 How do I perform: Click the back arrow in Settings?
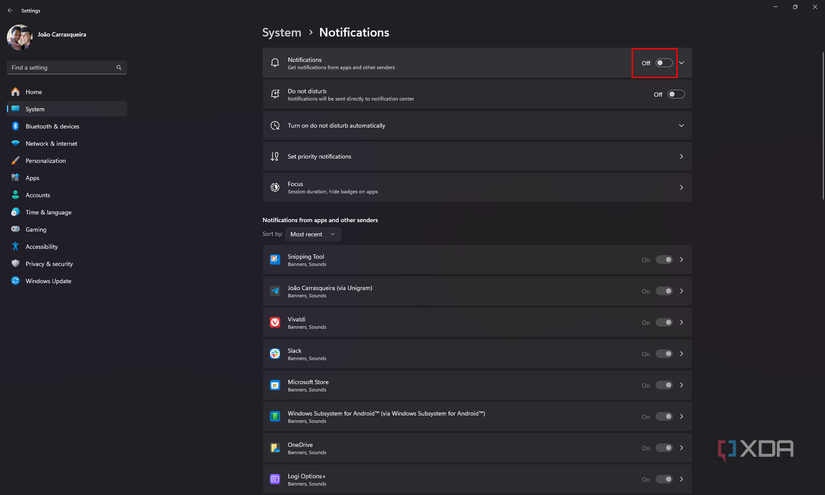[x=9, y=10]
